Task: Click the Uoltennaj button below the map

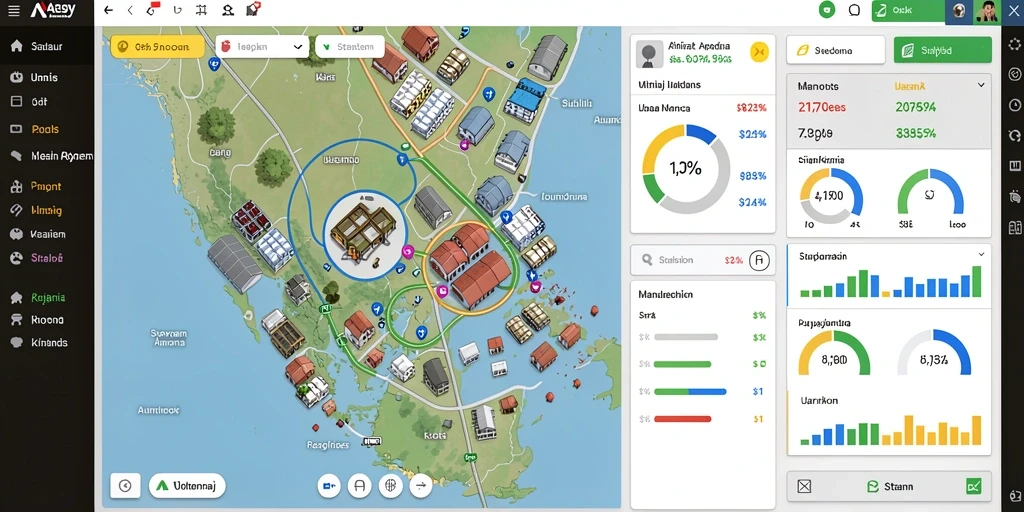Action: click(187, 486)
